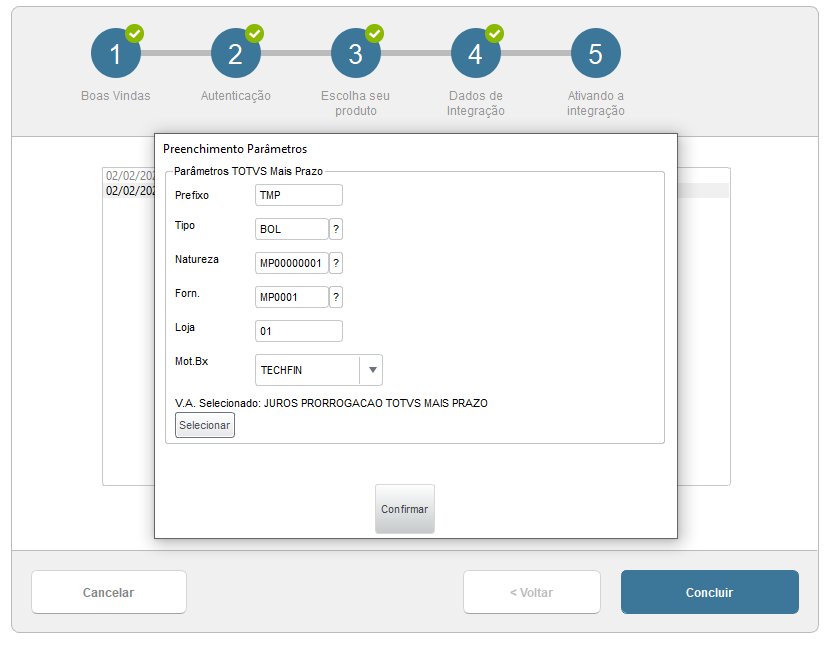836x653 pixels.
Task: Click the Natureza field MP00000001
Action: click(292, 263)
